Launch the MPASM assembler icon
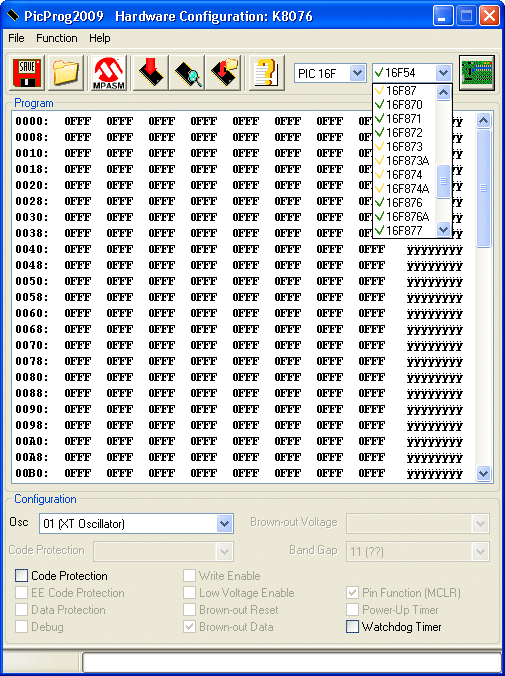 [x=109, y=73]
